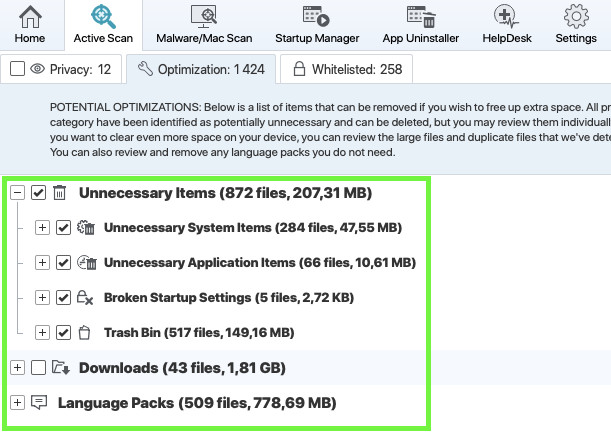Viewport: 611px width, 439px height.
Task: Select Unnecessary Application Items (66 files) row text
Action: [x=260, y=263]
